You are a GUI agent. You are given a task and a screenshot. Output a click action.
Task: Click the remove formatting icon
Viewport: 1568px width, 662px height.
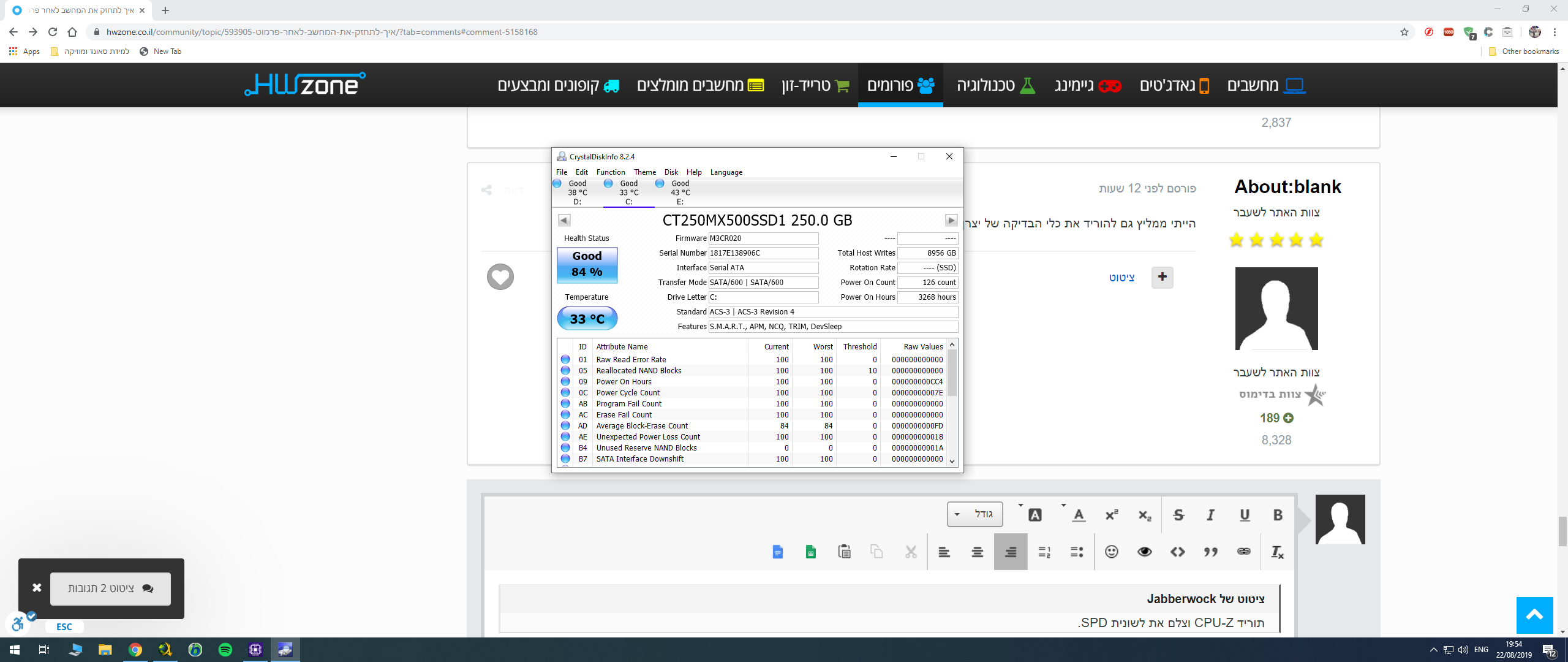click(x=1277, y=552)
